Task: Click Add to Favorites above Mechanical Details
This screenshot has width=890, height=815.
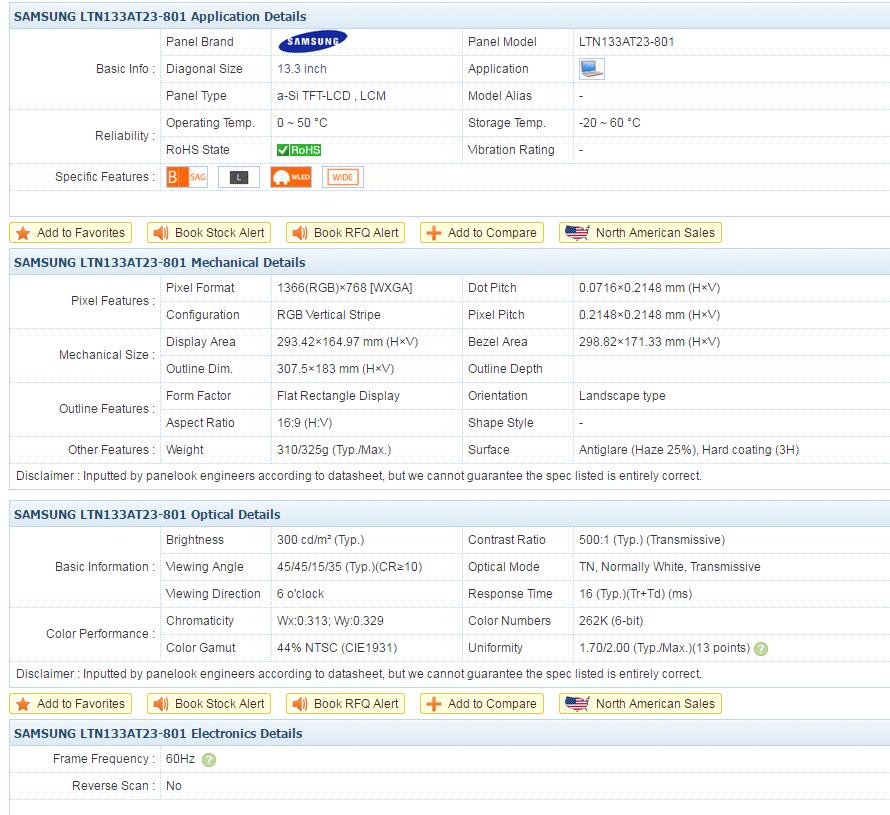Action: [x=70, y=233]
